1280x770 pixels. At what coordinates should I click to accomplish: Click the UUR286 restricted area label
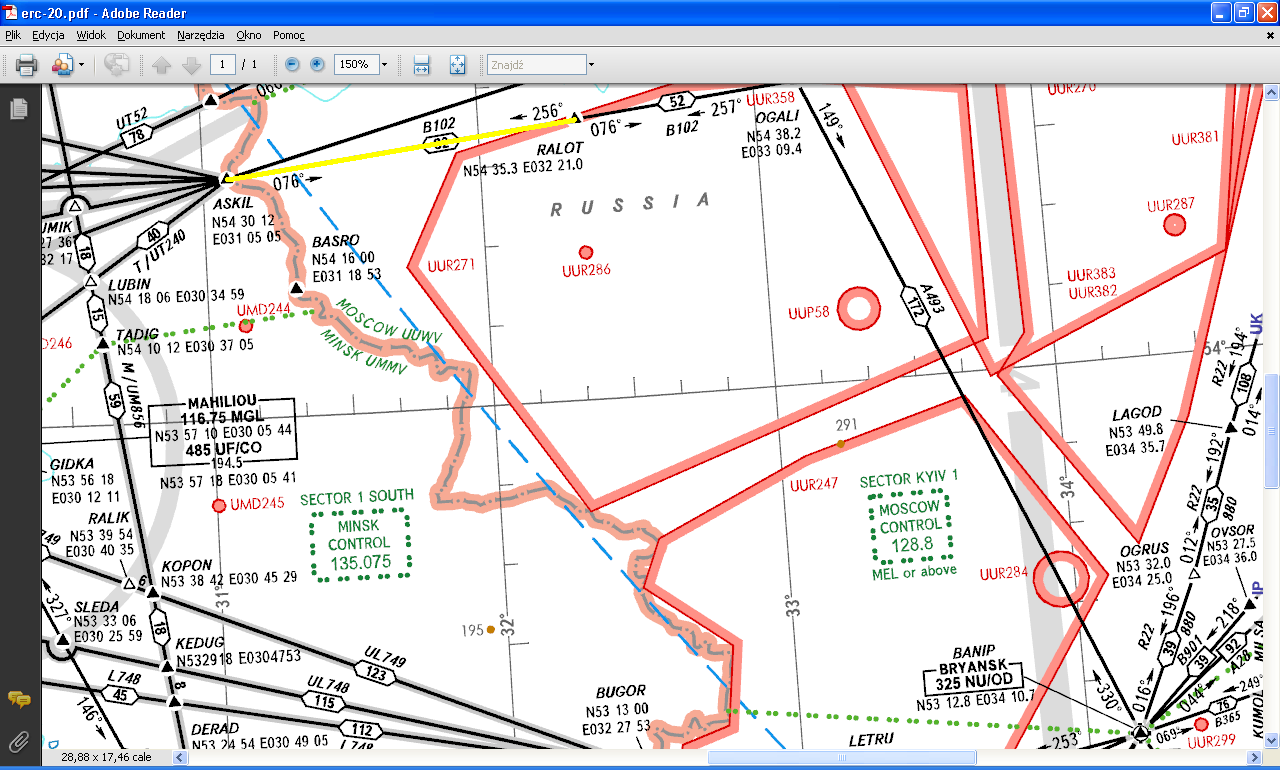(586, 270)
